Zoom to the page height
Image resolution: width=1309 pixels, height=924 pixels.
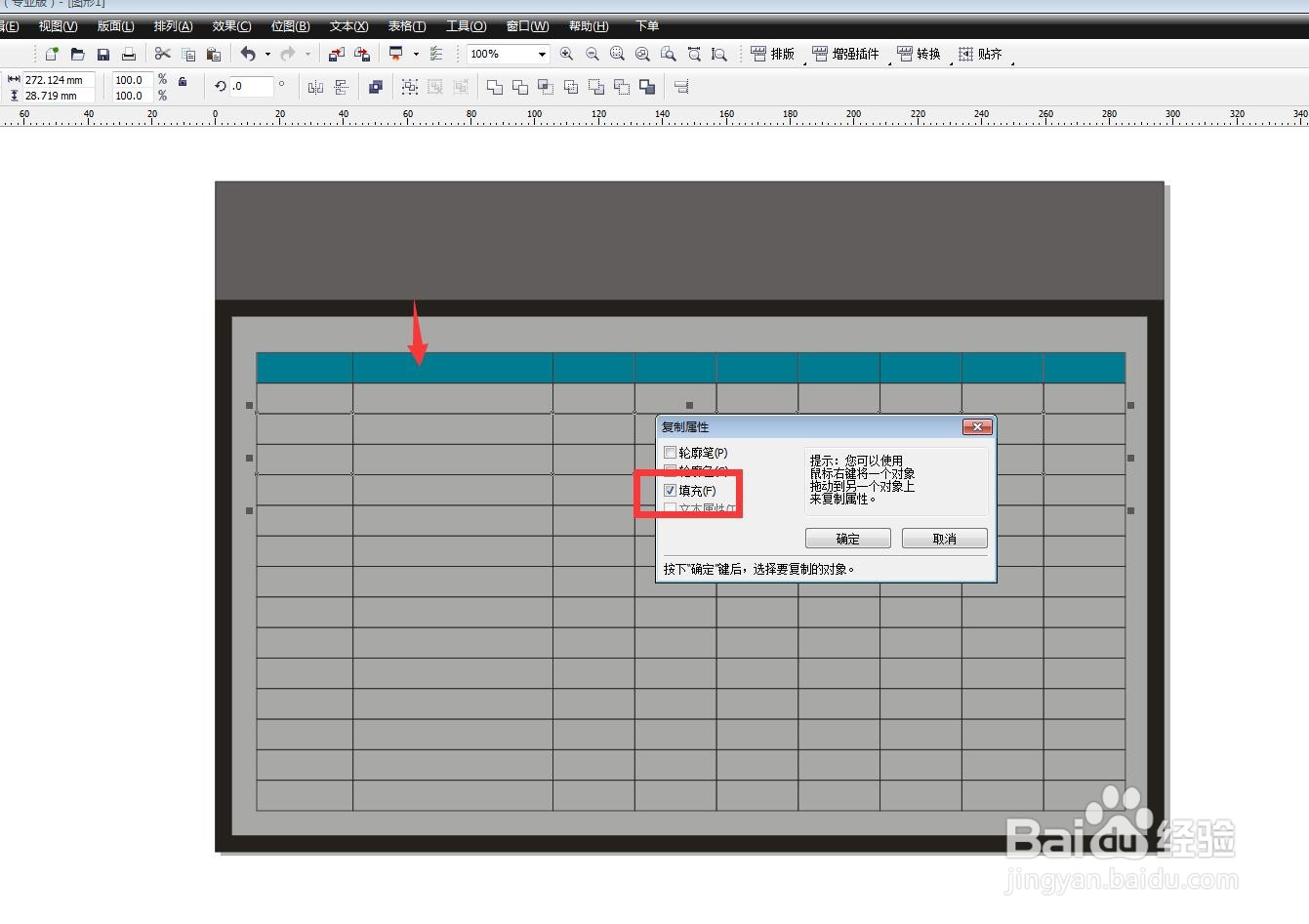point(719,55)
